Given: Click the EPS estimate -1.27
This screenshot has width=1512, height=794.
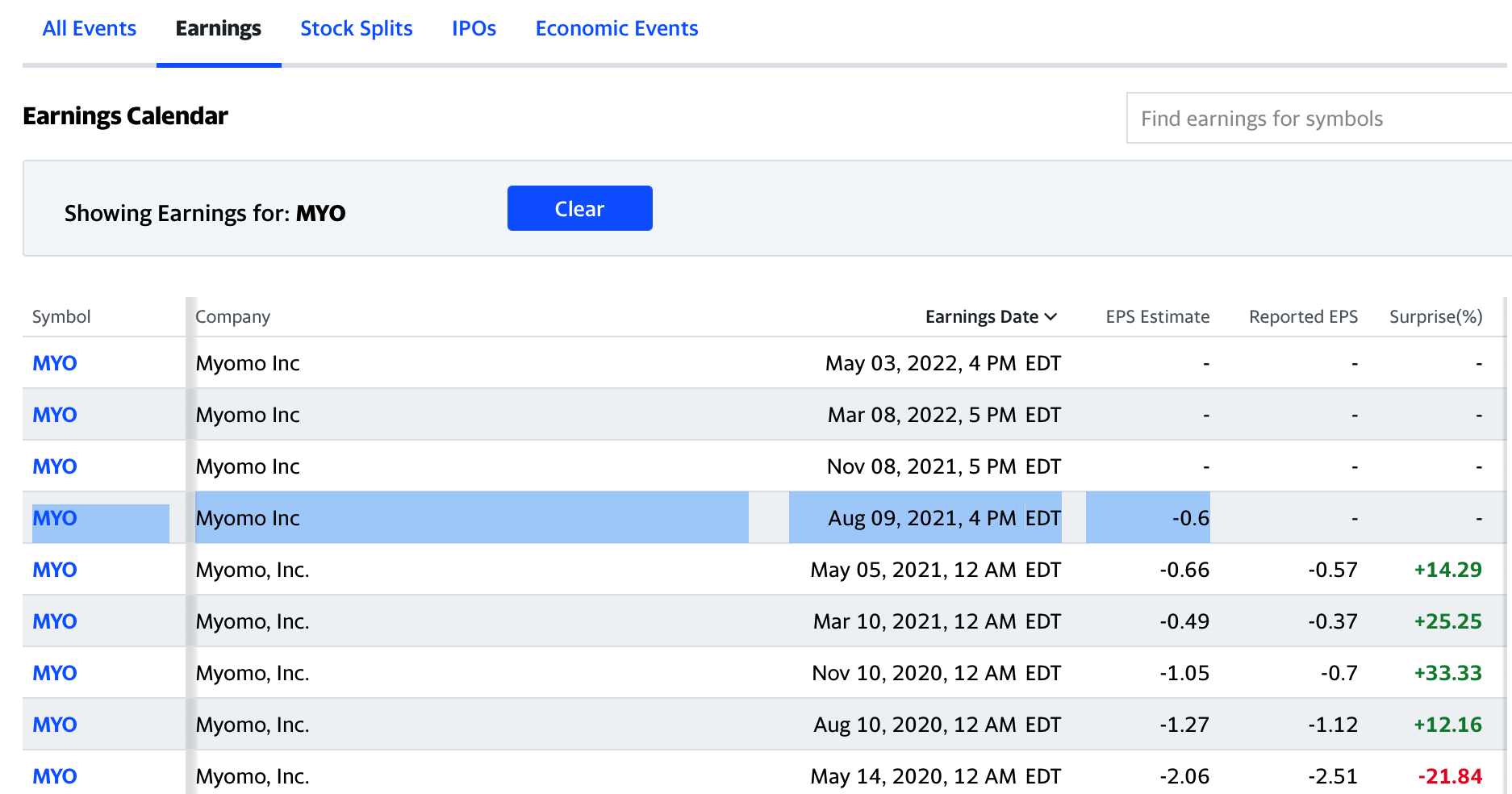Looking at the screenshot, I should (1184, 725).
